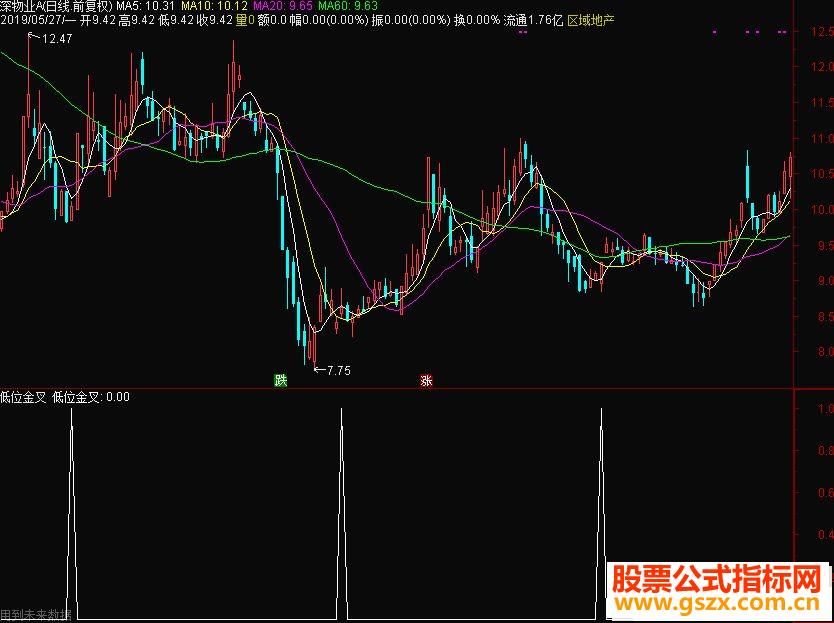Click the 低位金叉 indicator title
The height and width of the screenshot is (623, 834).
click(23, 397)
